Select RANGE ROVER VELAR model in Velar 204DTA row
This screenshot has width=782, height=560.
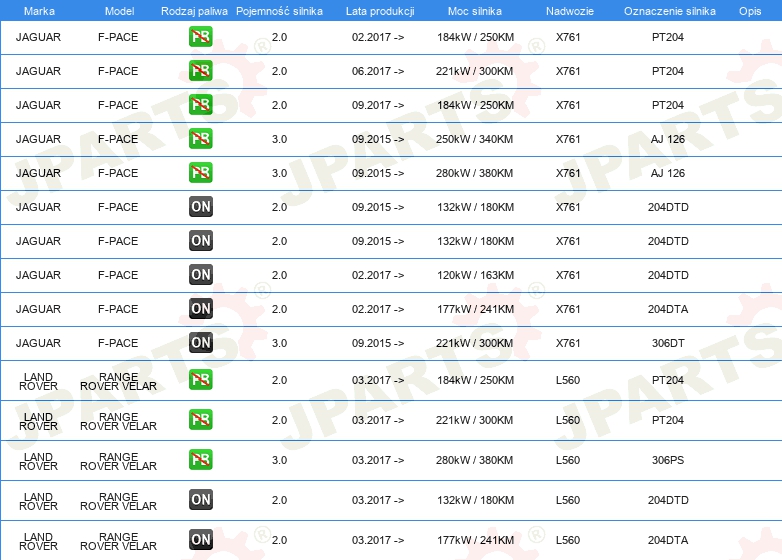coord(119,542)
